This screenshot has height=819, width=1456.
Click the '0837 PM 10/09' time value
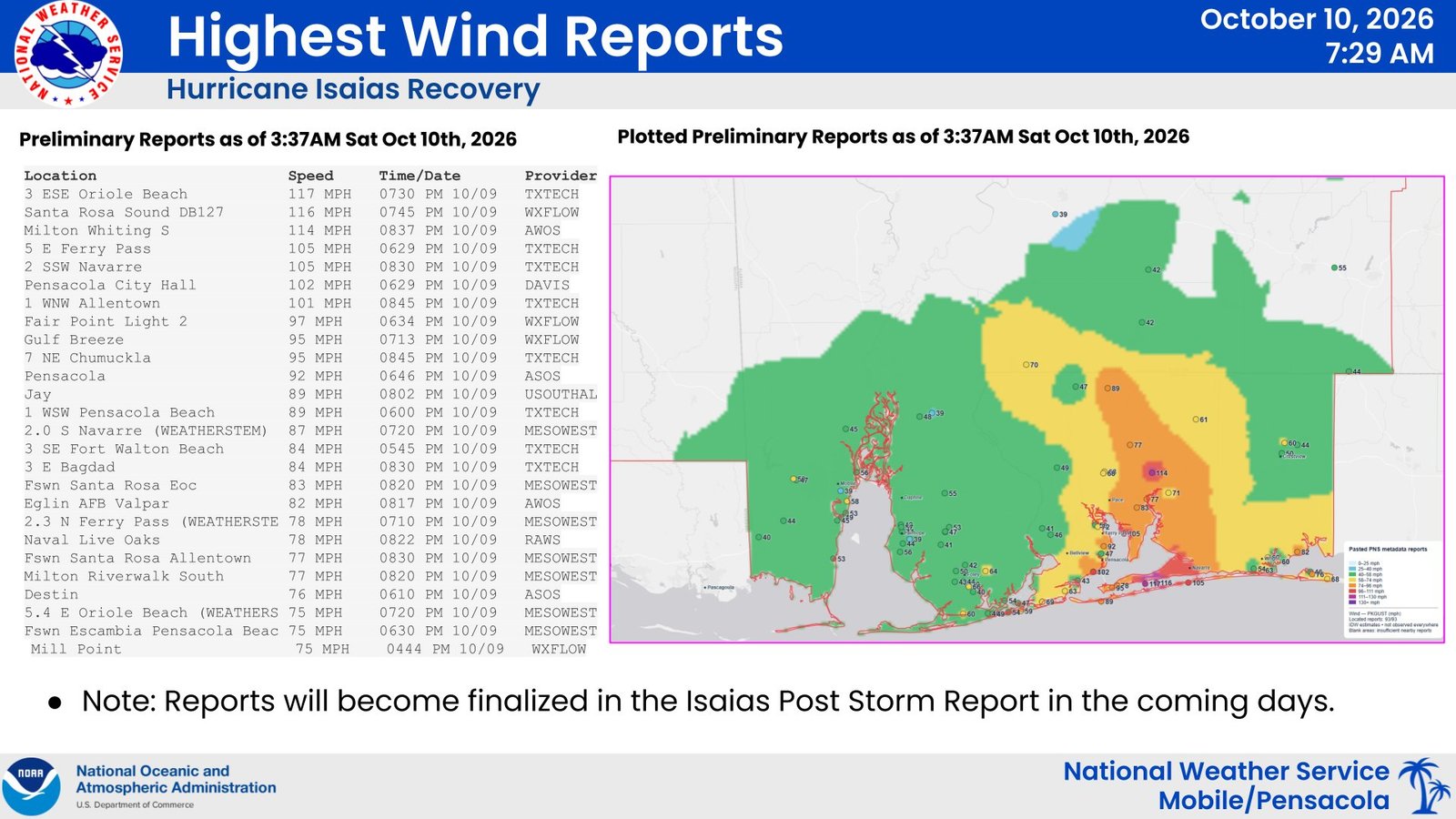[438, 230]
